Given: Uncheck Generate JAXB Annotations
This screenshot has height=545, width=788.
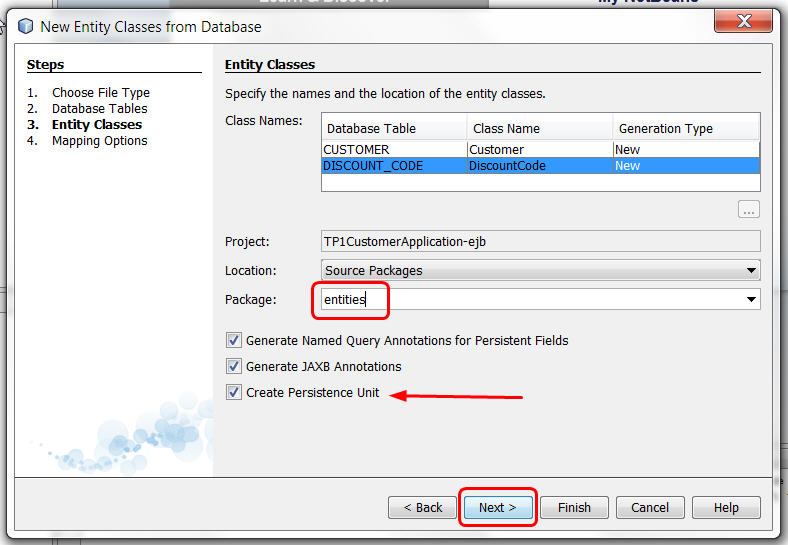Looking at the screenshot, I should click(x=234, y=367).
